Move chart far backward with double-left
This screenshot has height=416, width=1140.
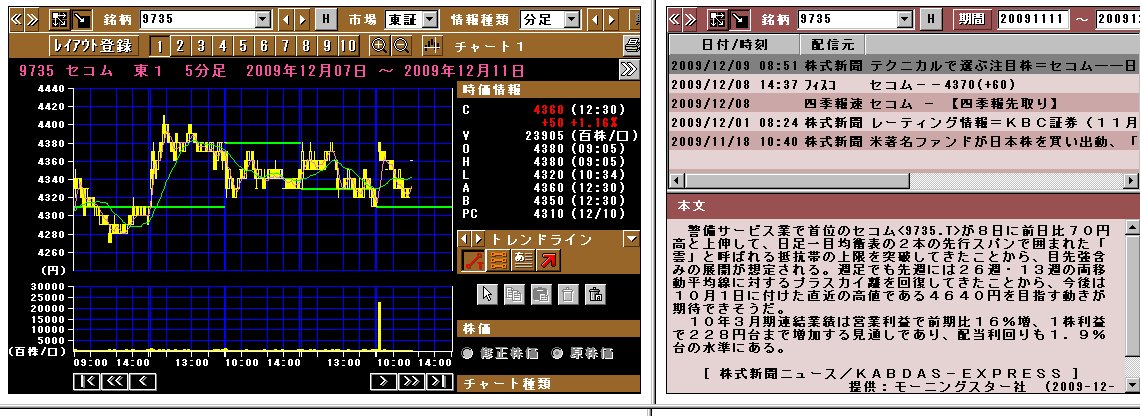(x=114, y=381)
